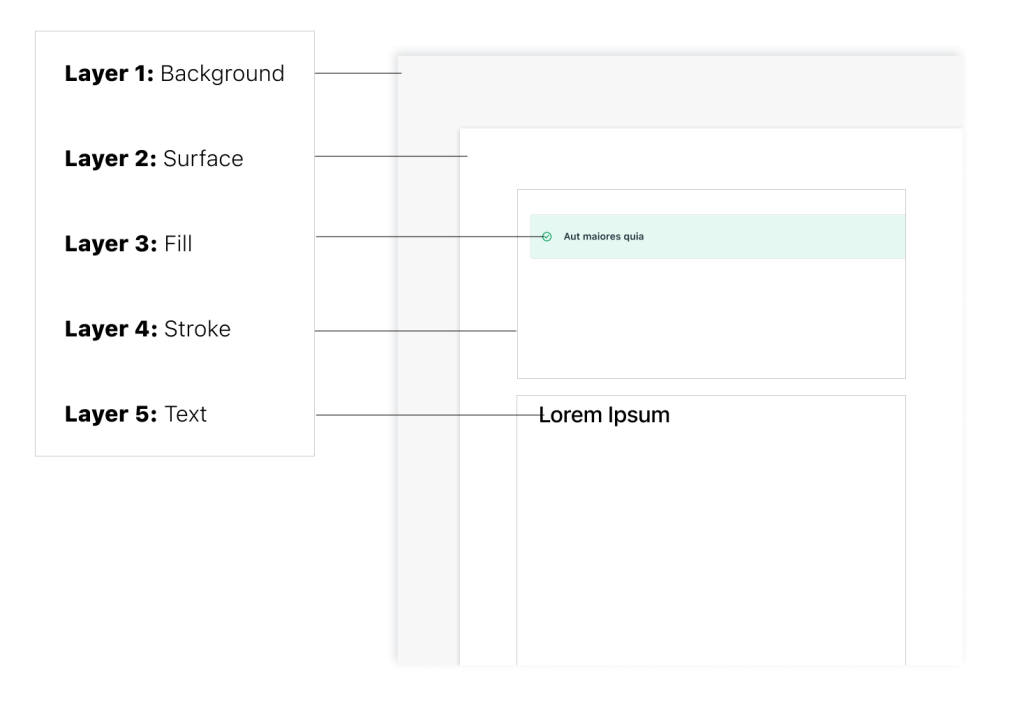Click the green check circle icon

tap(546, 237)
